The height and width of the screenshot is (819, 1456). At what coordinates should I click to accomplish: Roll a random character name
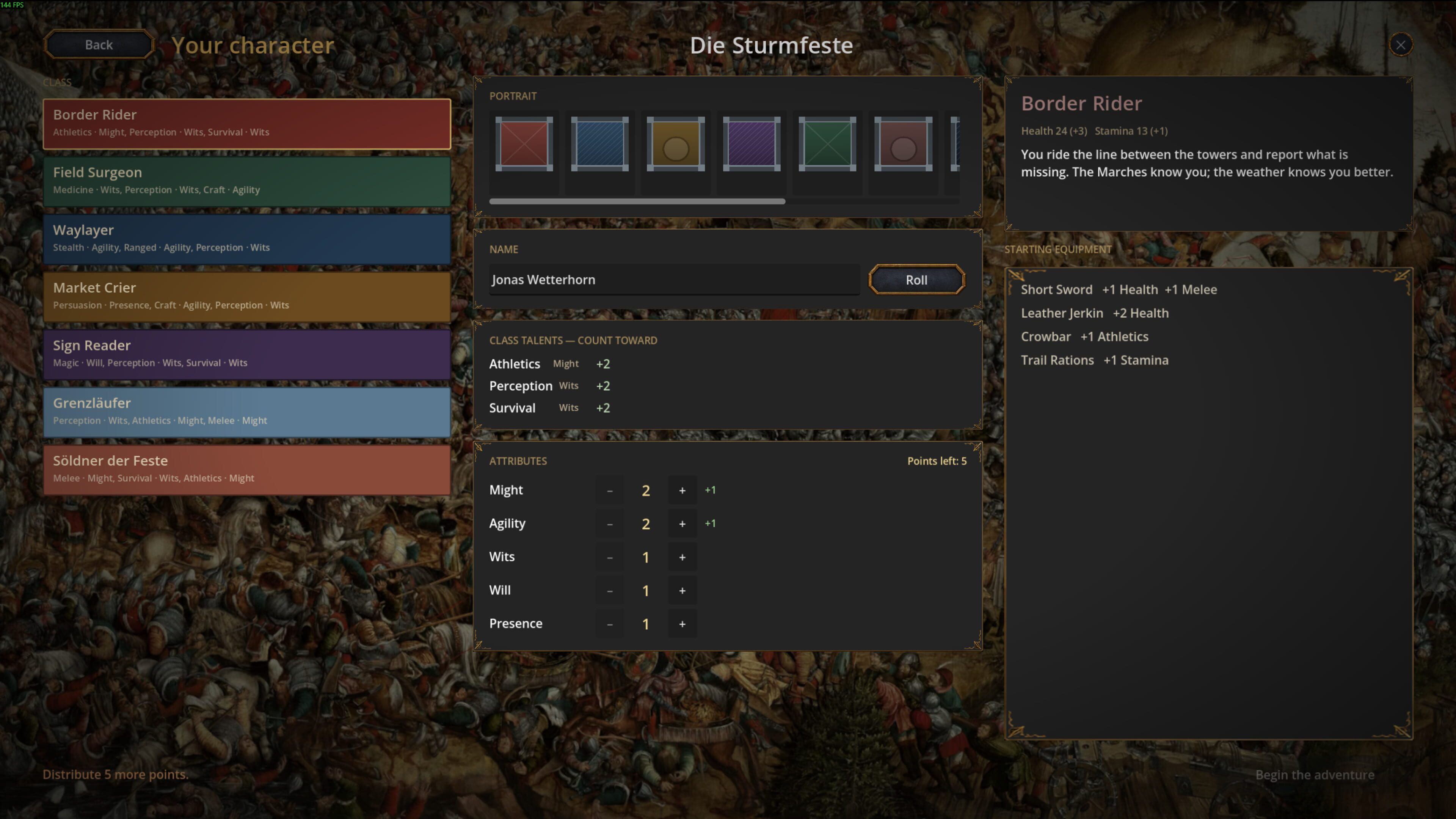tap(916, 280)
